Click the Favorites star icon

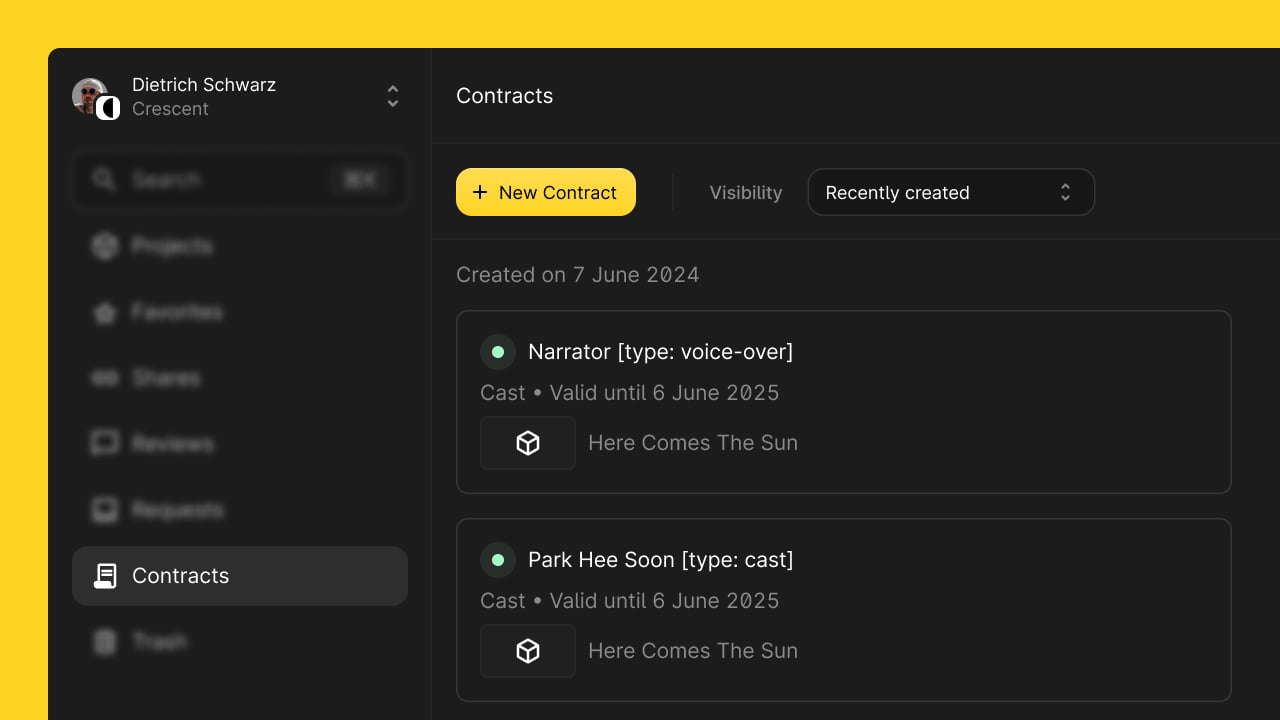(105, 312)
